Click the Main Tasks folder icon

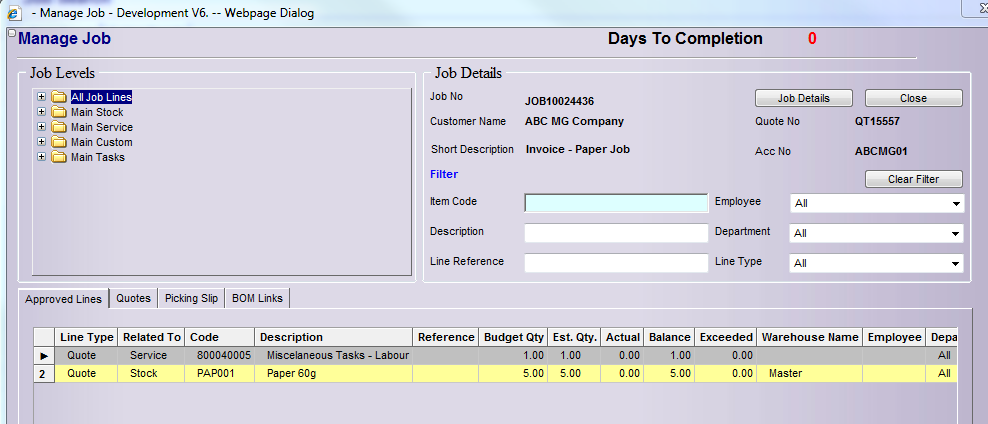pyautogui.click(x=59, y=157)
